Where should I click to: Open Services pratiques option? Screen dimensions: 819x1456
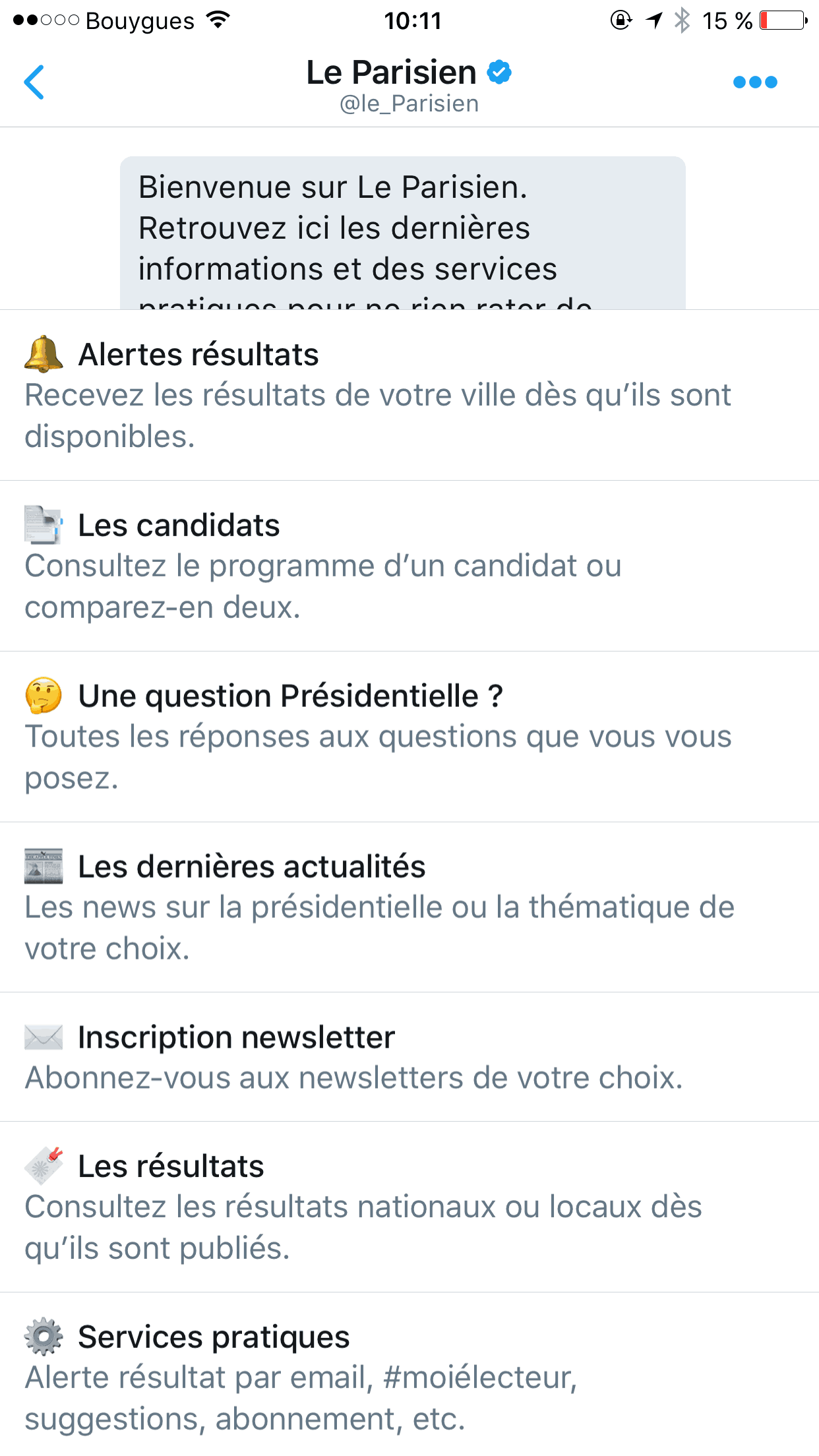tap(409, 1378)
